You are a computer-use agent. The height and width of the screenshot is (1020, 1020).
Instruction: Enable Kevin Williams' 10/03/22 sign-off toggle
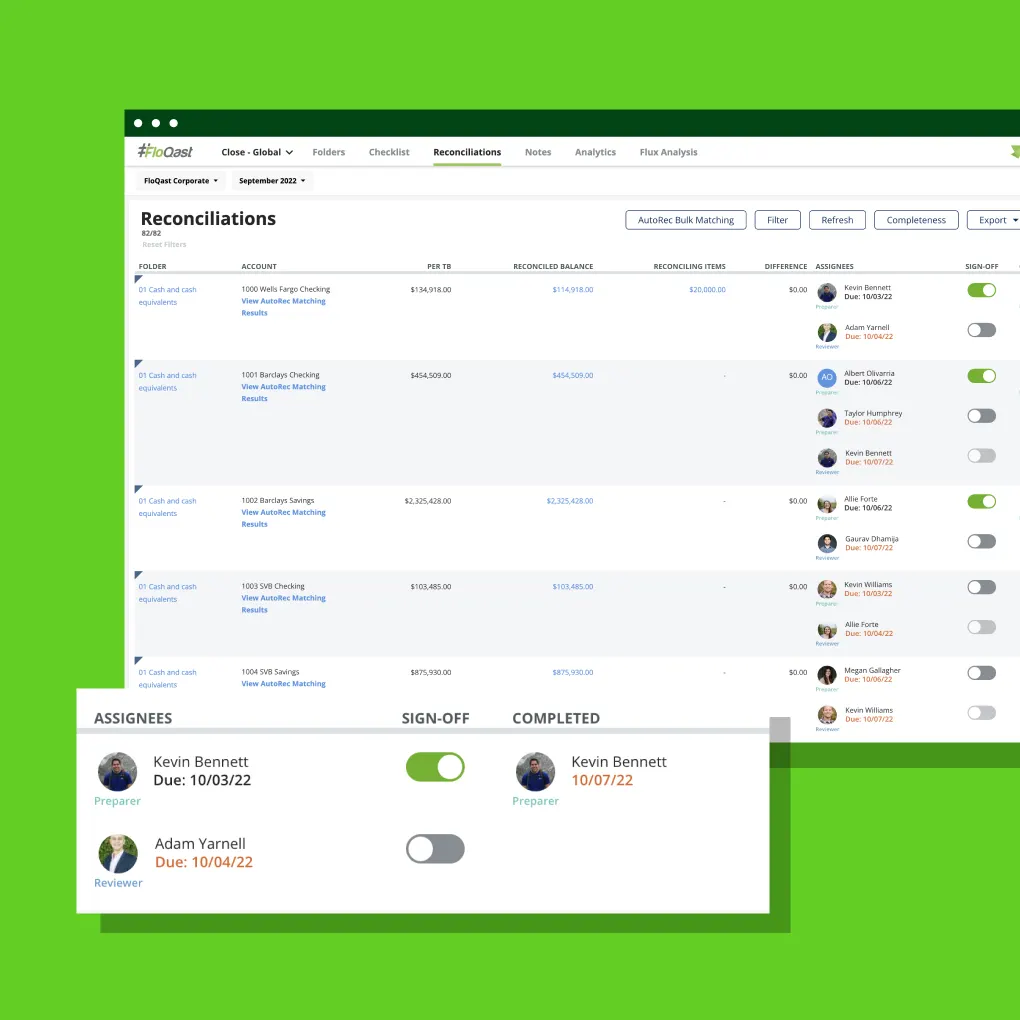pos(982,587)
